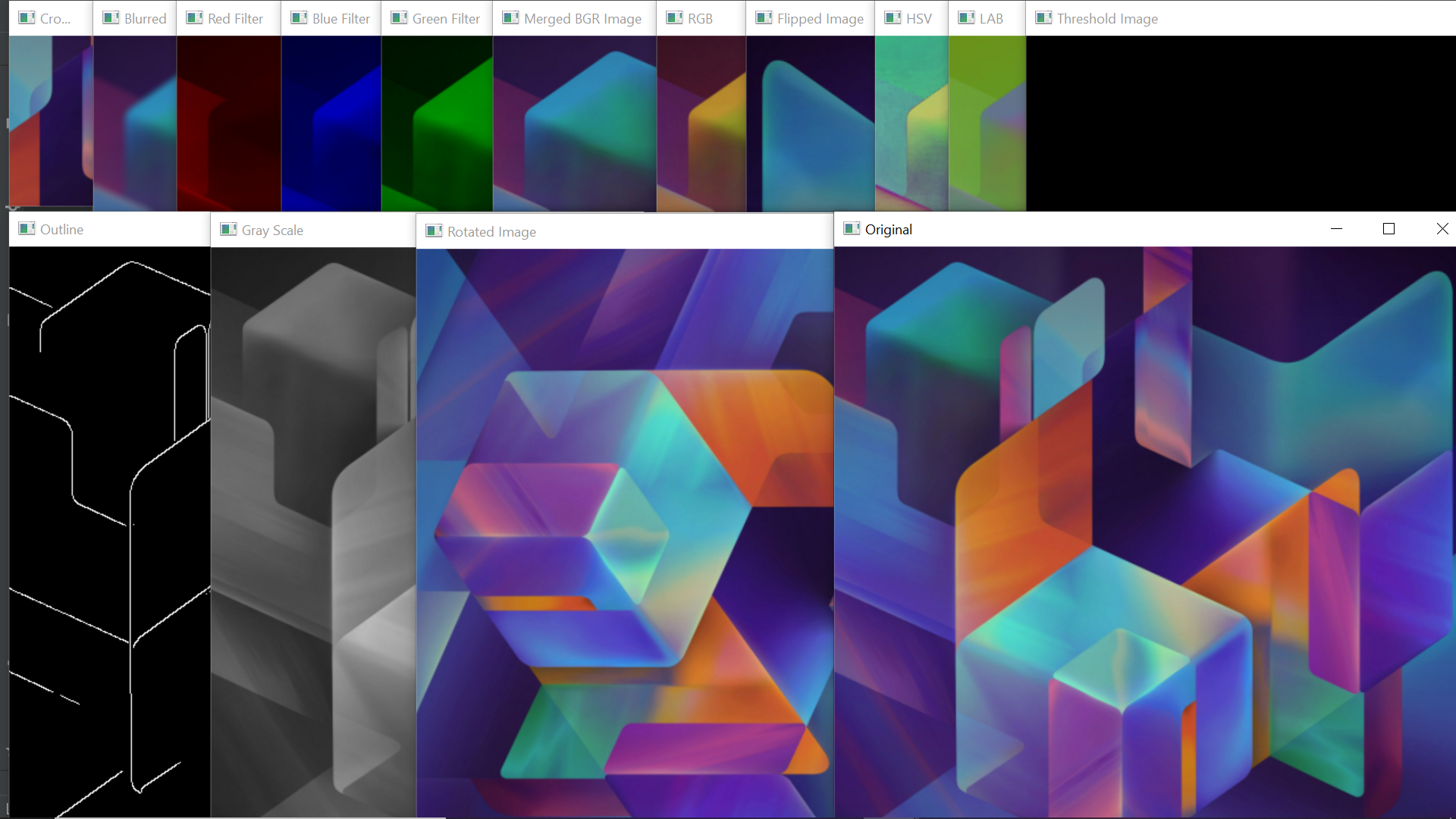Click the HSV window icon
The height and width of the screenshot is (819, 1456).
coord(893,18)
